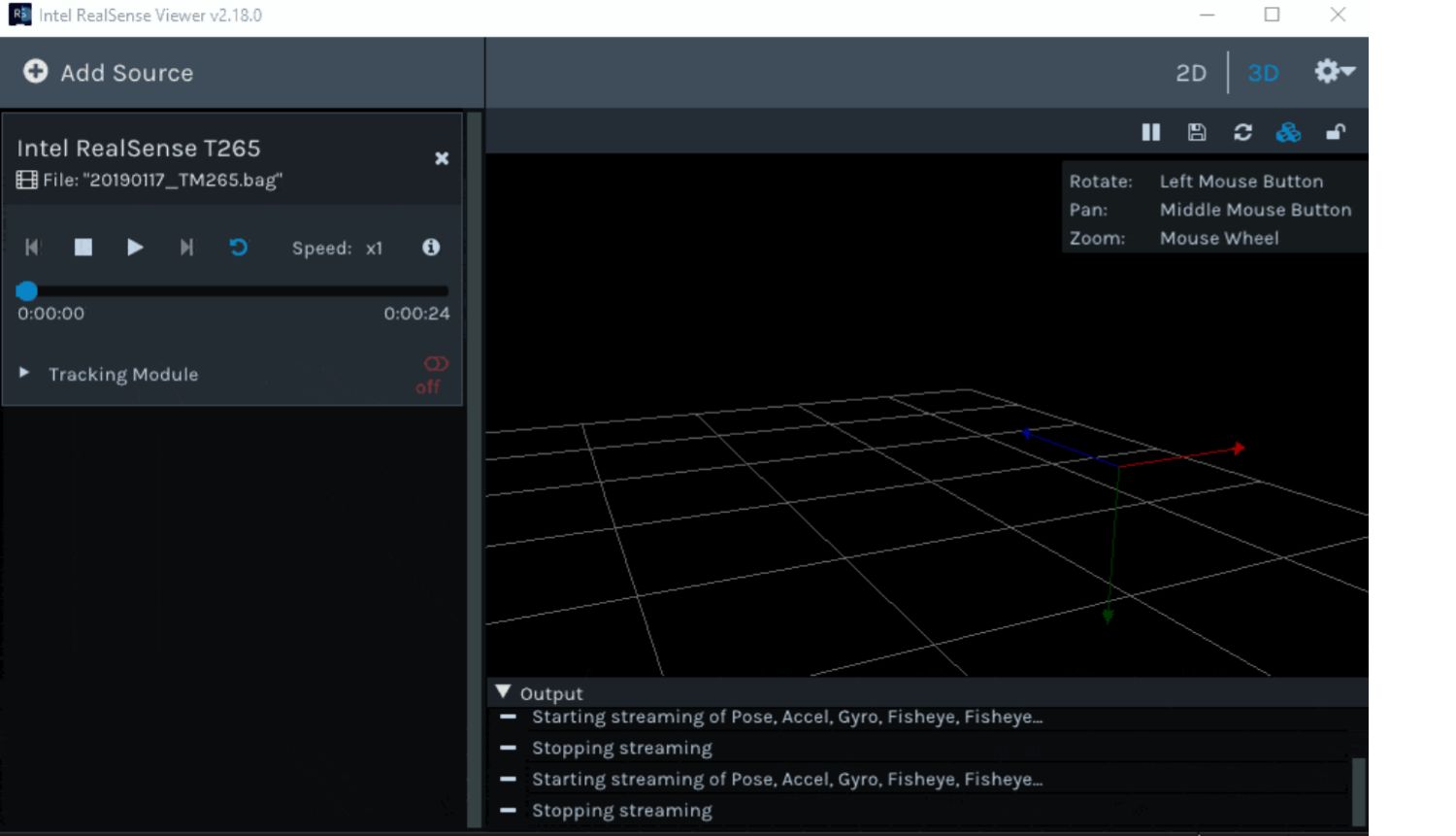Screen dimensions: 1456x836
Task: Collapse the Output log panel
Action: click(x=503, y=692)
